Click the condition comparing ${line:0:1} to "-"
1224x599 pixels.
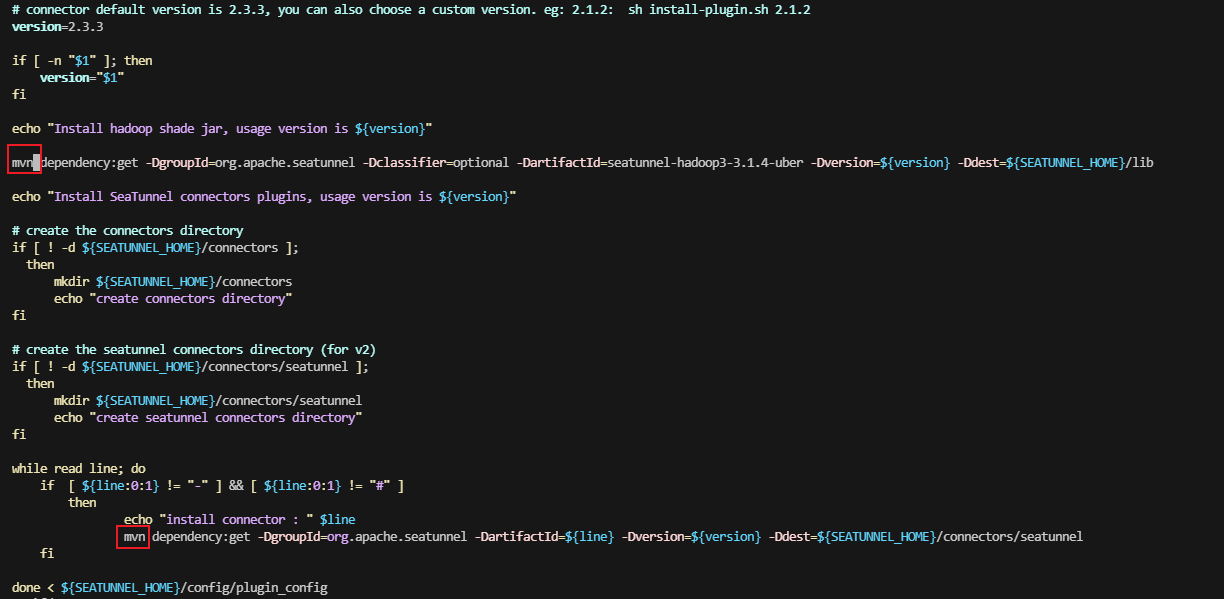point(145,485)
